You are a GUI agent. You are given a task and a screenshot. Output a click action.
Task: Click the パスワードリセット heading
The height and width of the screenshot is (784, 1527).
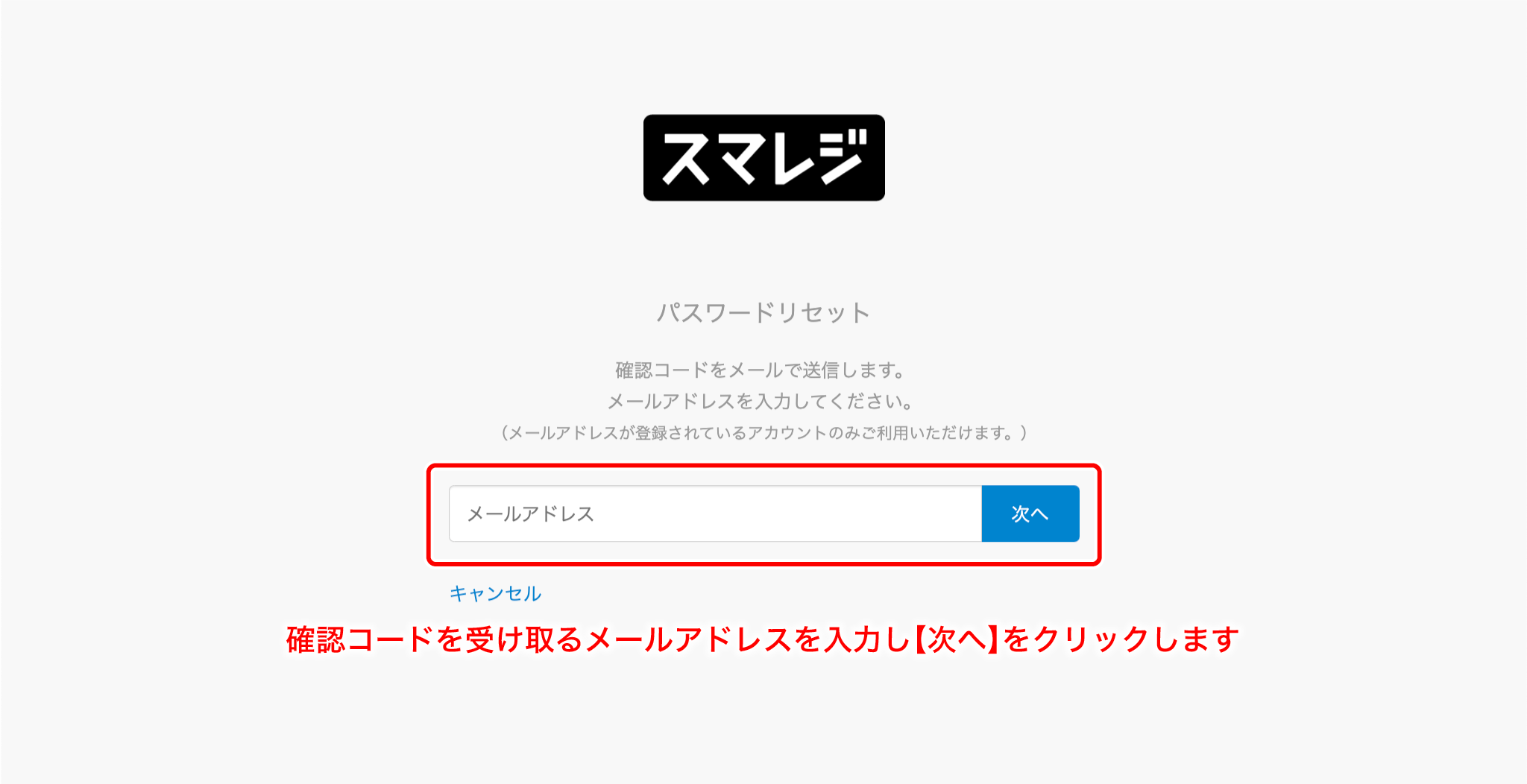point(763,312)
